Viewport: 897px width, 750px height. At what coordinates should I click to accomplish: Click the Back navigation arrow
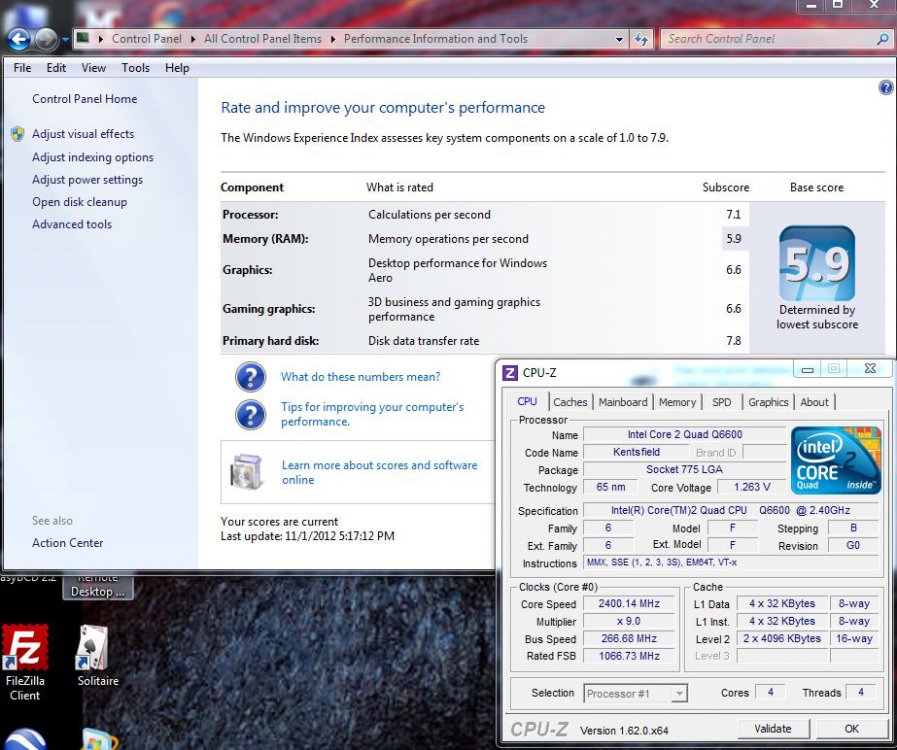pos(18,39)
